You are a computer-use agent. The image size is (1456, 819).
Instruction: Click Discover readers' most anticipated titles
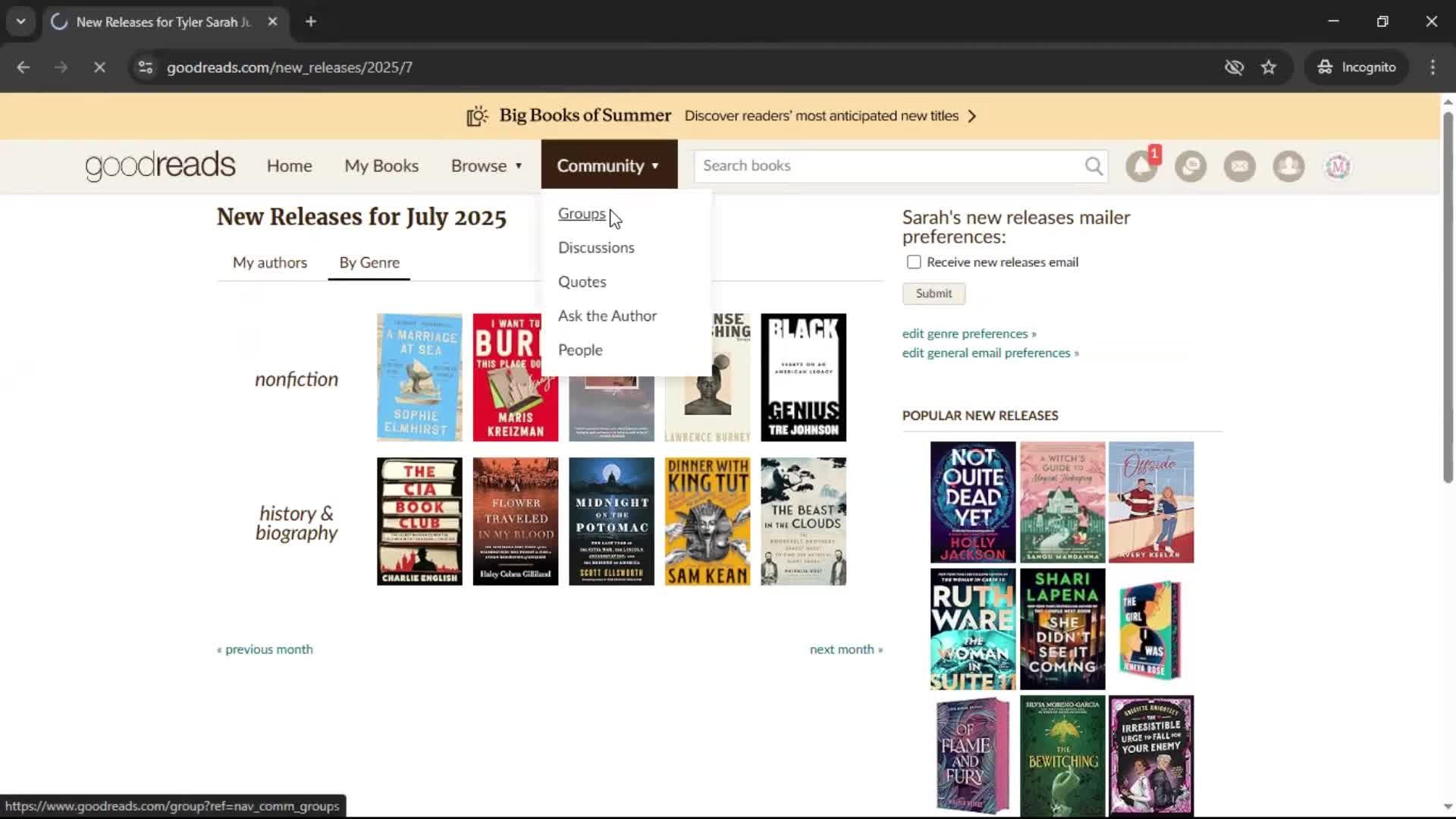(x=821, y=116)
